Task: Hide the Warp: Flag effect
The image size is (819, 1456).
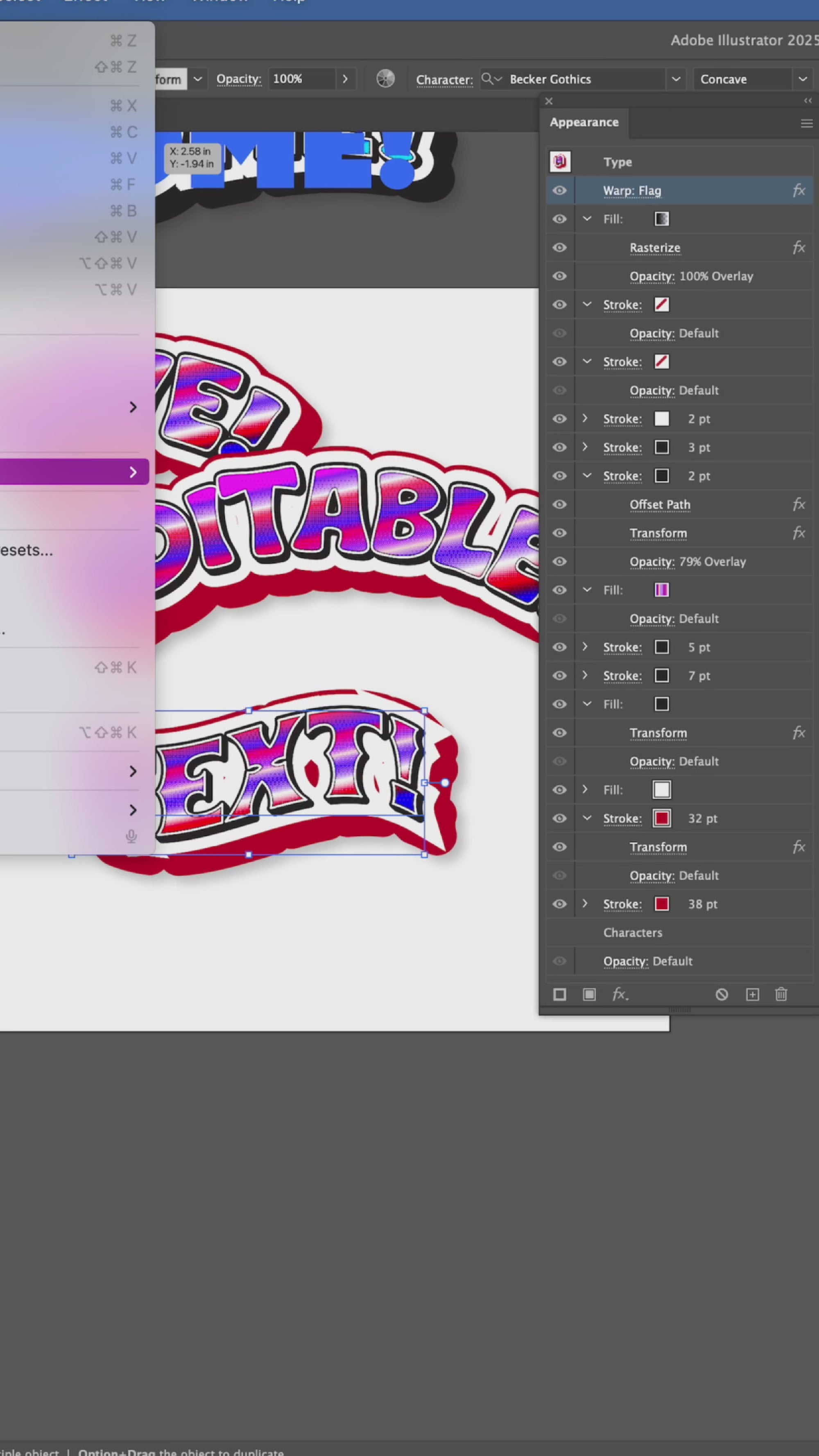Action: (x=559, y=190)
